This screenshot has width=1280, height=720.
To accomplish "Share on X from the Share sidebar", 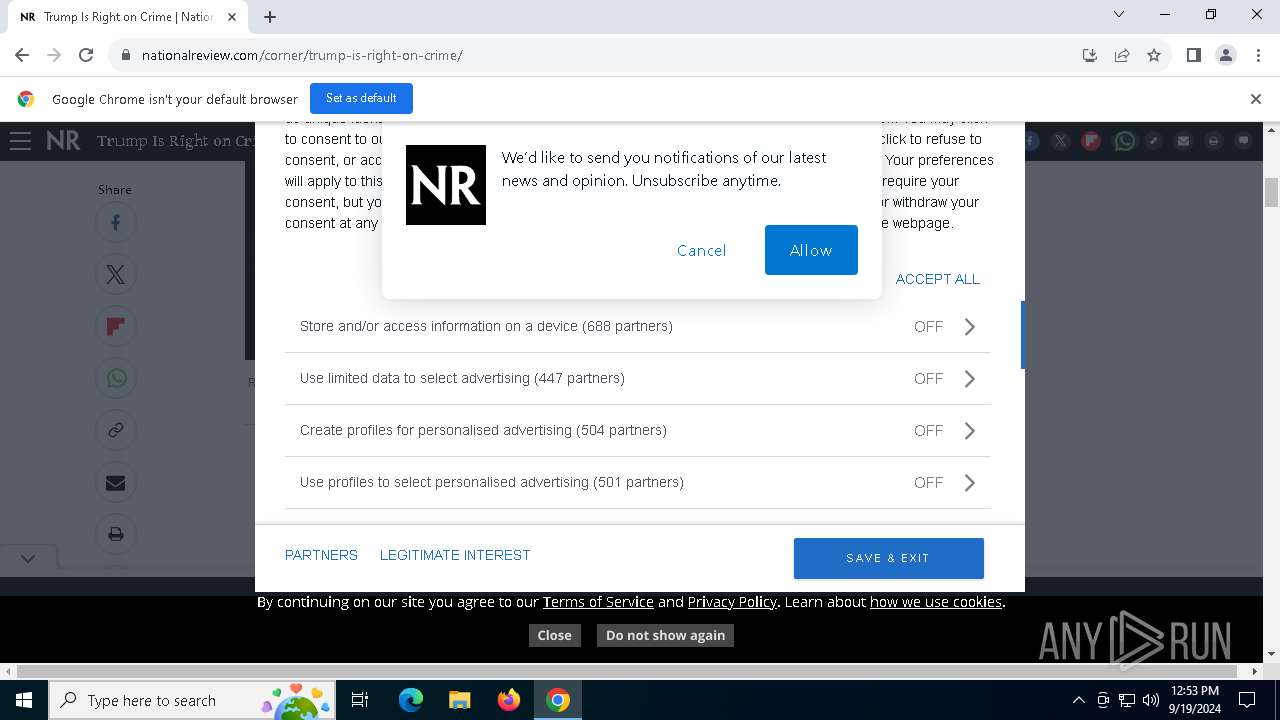I will coord(116,275).
